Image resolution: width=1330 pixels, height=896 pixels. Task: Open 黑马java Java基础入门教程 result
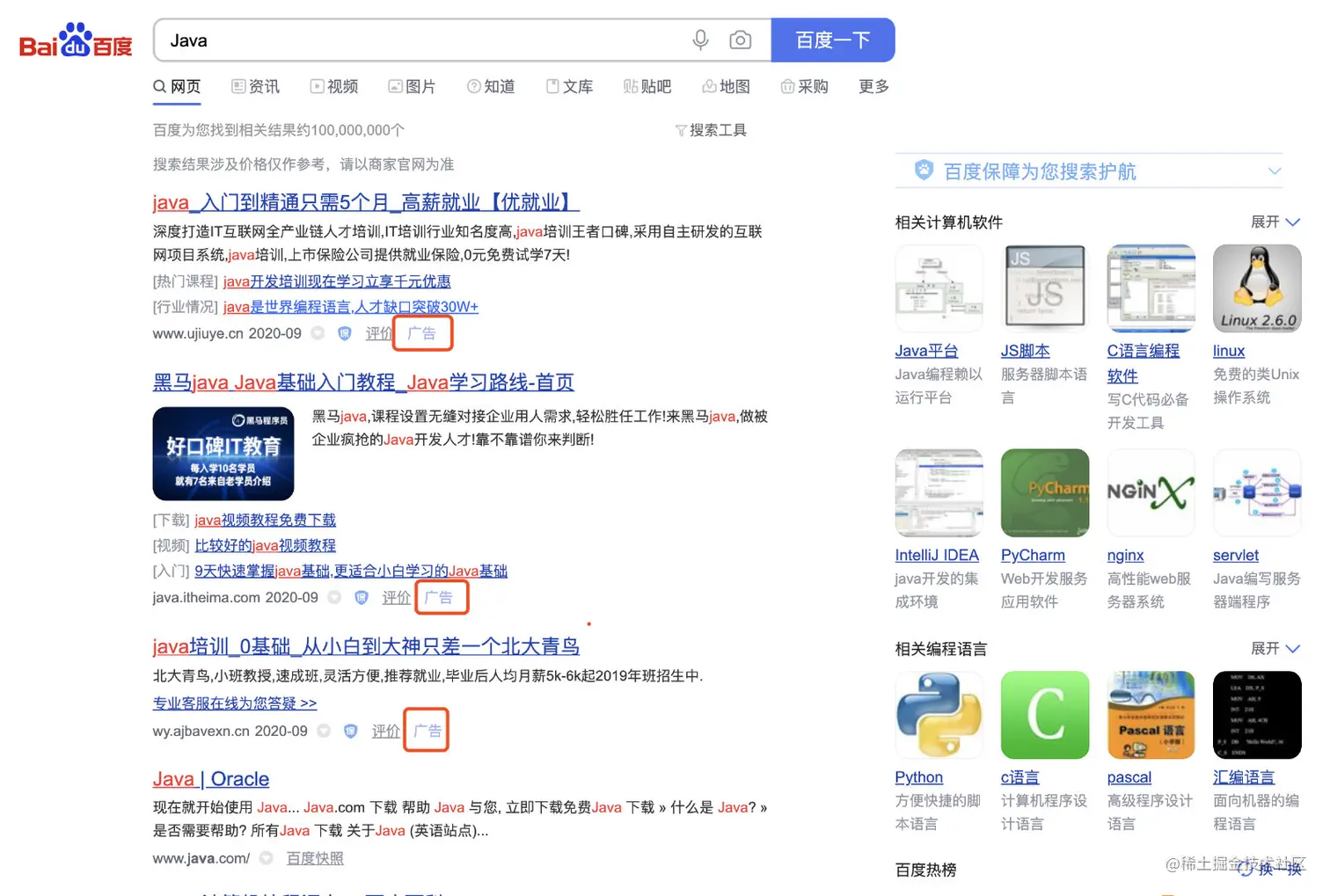click(363, 382)
